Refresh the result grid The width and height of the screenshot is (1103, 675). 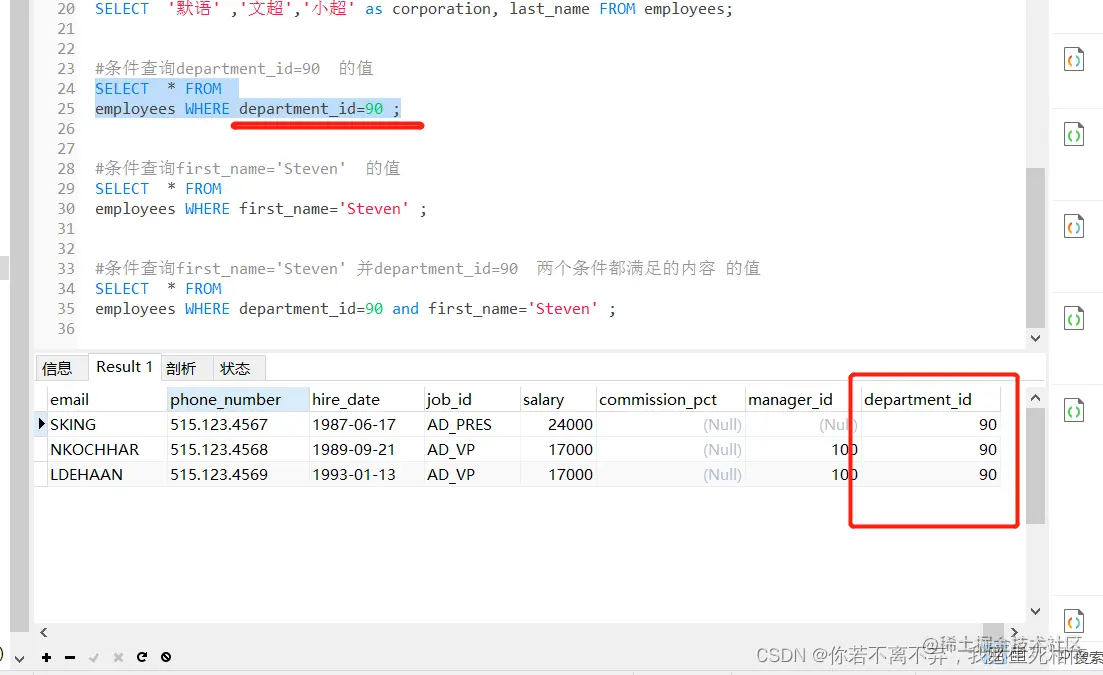coord(142,657)
